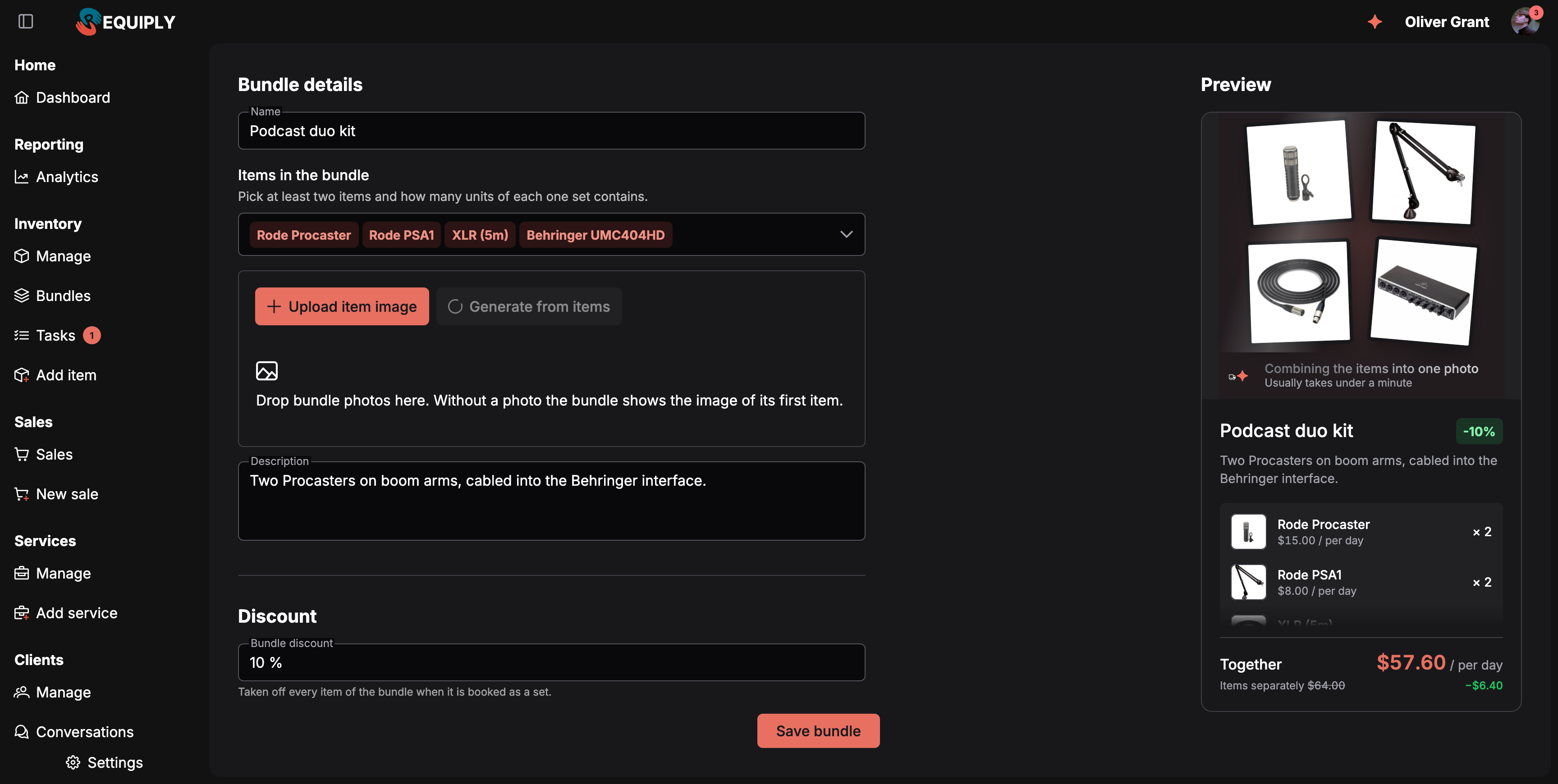Click the Description text area

551,501
